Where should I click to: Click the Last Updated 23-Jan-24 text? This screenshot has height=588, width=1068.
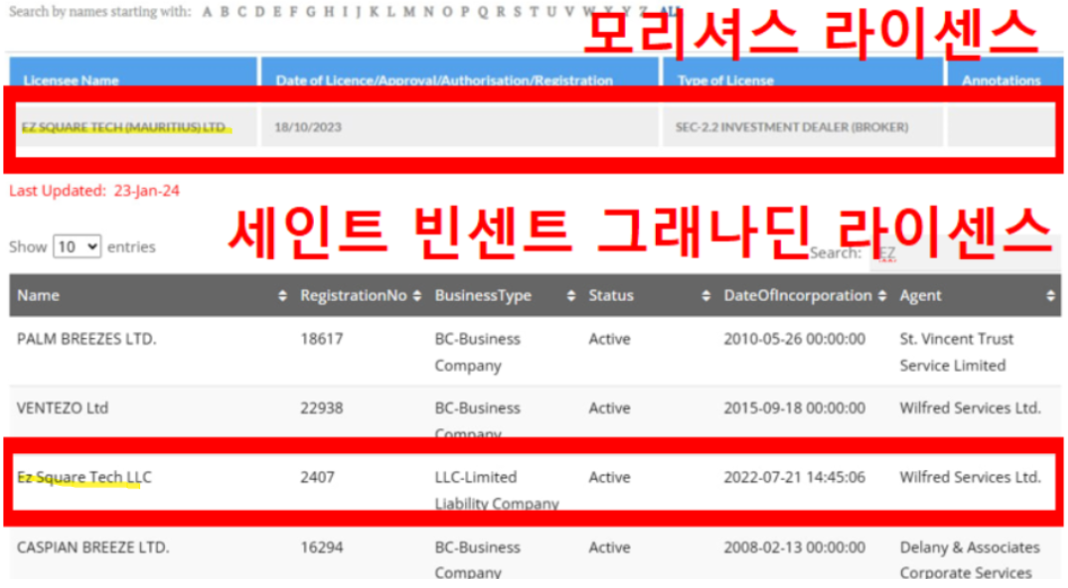click(x=94, y=191)
